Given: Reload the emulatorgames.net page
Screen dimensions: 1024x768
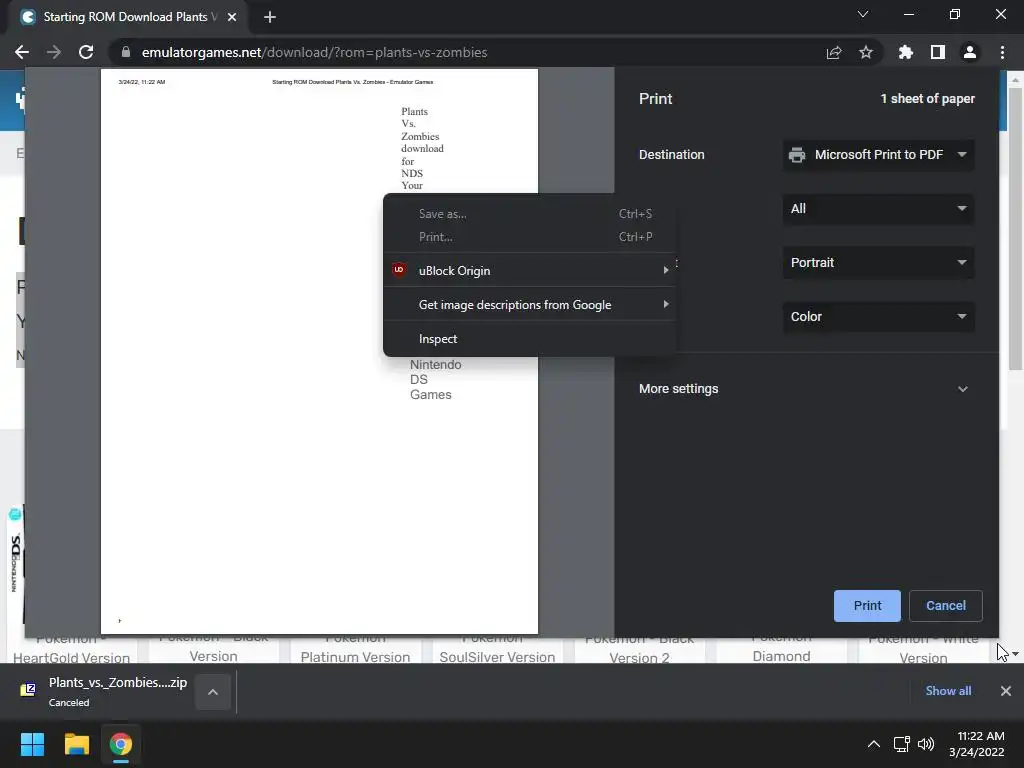Looking at the screenshot, I should click(x=86, y=52).
